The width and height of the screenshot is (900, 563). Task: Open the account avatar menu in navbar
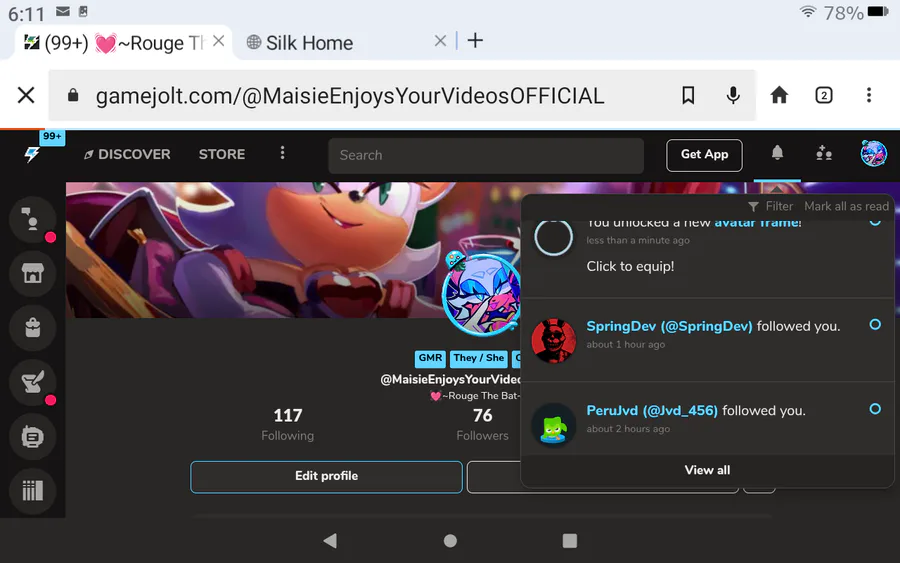[x=874, y=154]
